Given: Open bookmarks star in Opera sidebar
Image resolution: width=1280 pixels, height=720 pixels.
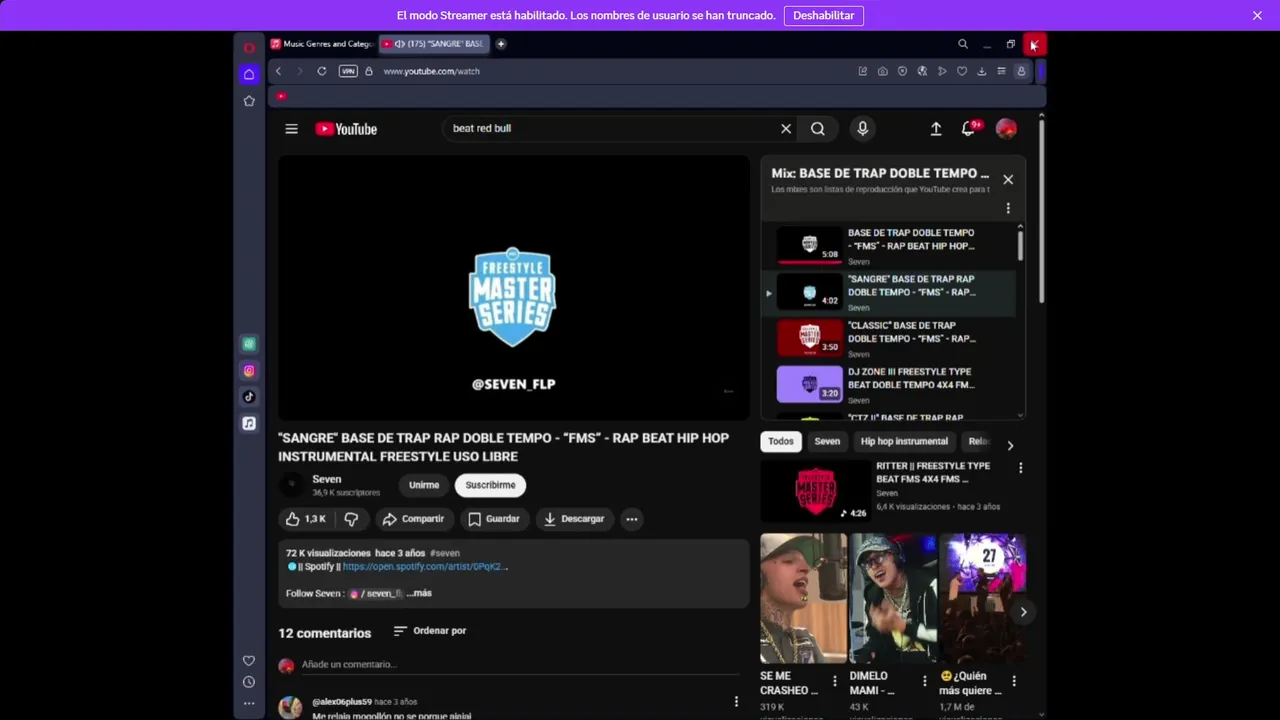Looking at the screenshot, I should (249, 101).
